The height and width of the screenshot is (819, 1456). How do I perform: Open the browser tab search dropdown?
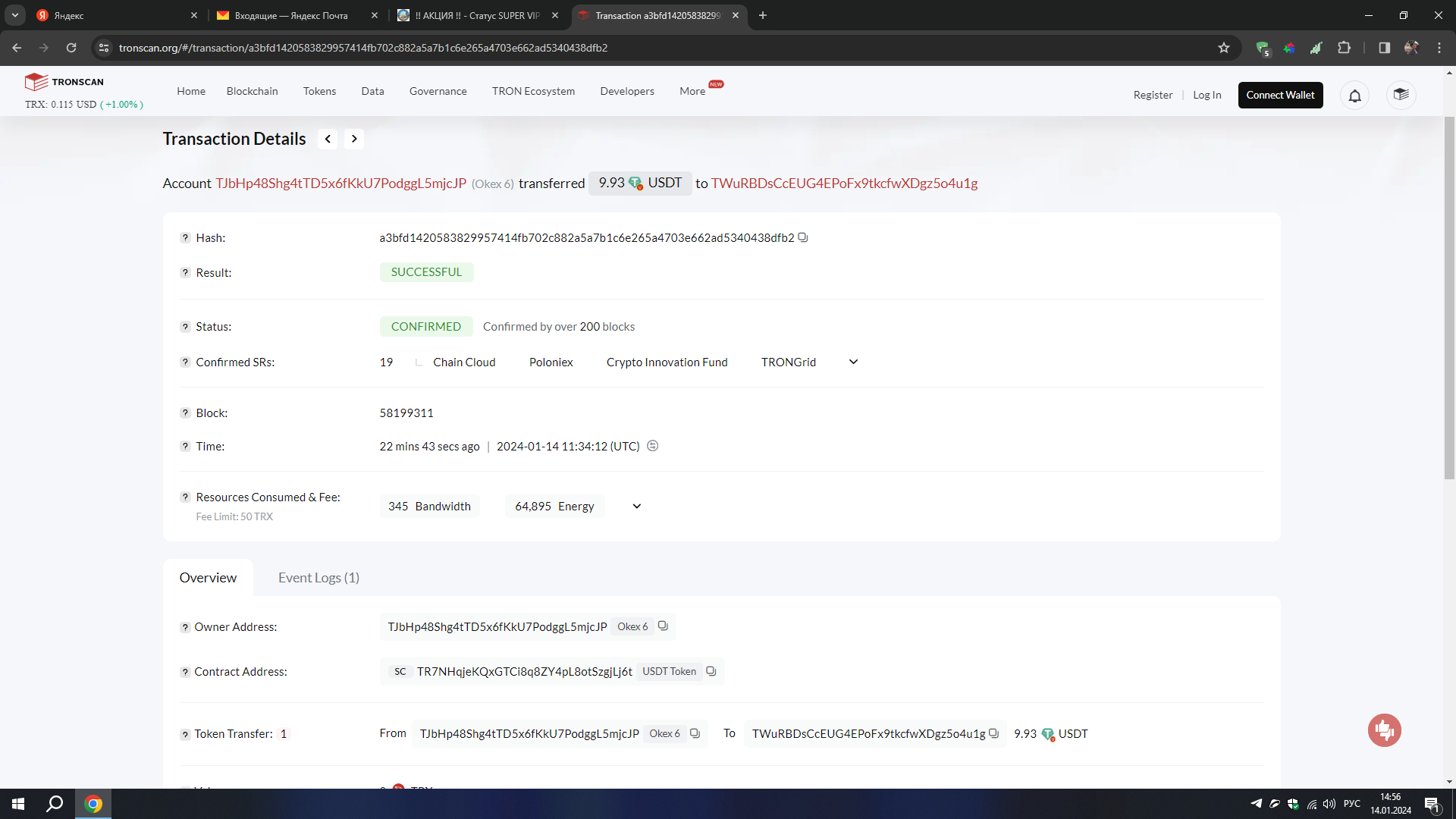[15, 15]
